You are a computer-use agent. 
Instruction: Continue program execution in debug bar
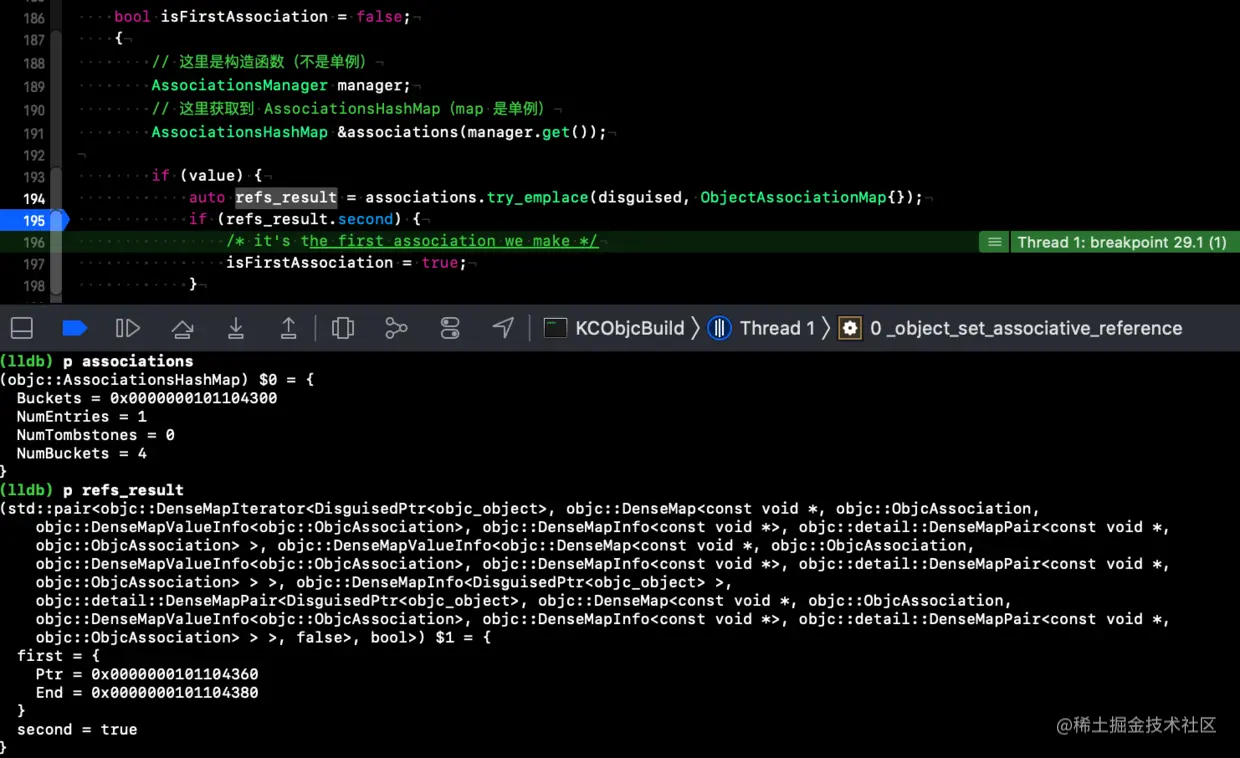(x=128, y=328)
